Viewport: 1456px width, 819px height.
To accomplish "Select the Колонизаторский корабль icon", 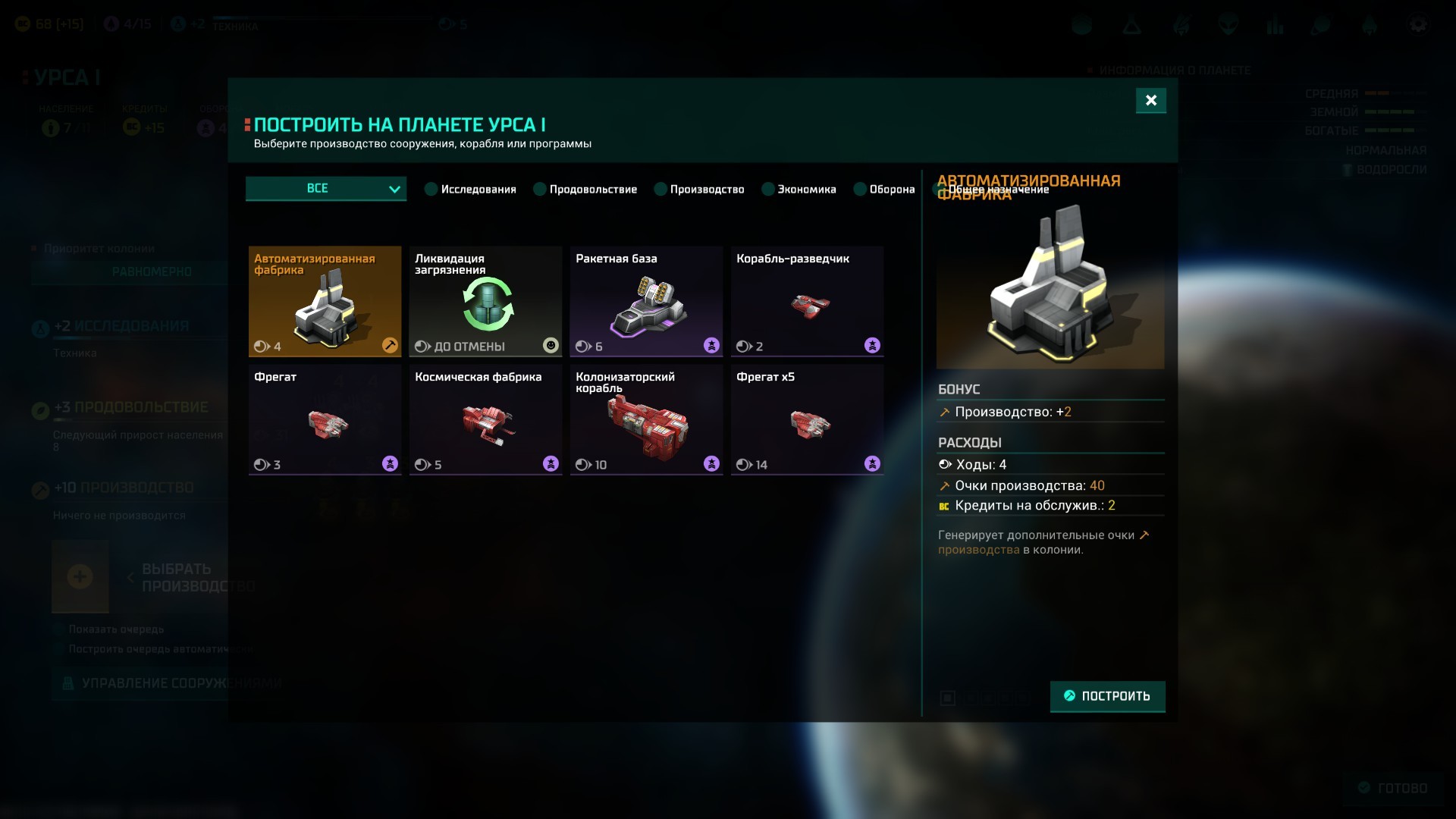I will point(648,428).
